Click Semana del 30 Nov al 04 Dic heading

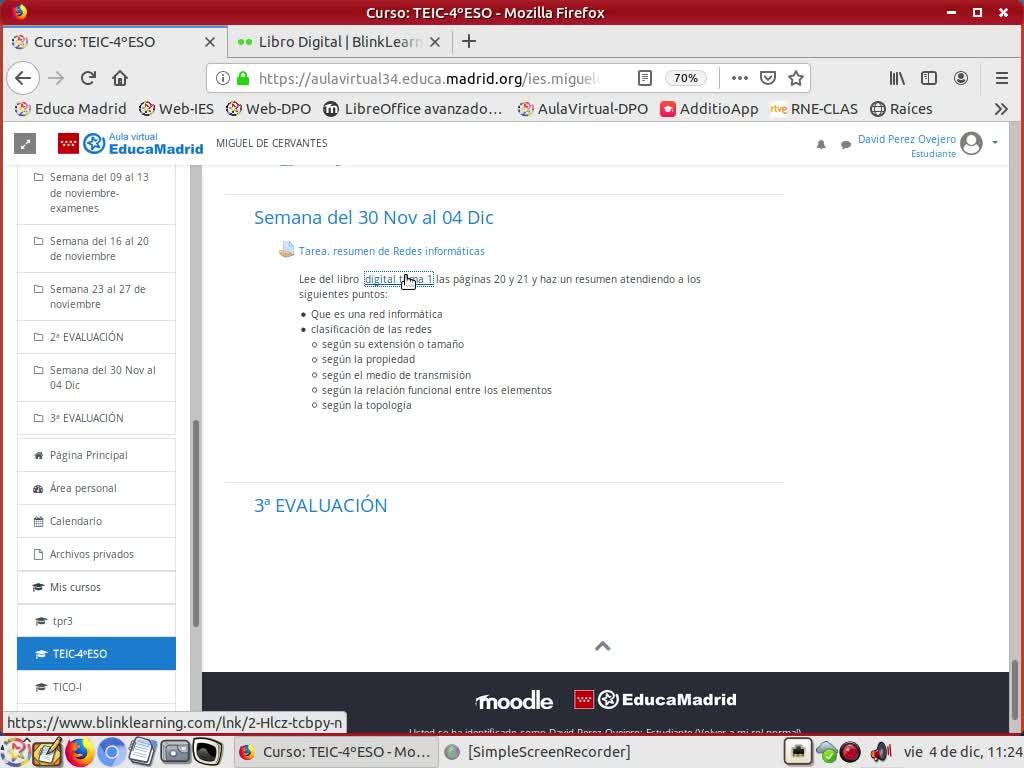[374, 217]
